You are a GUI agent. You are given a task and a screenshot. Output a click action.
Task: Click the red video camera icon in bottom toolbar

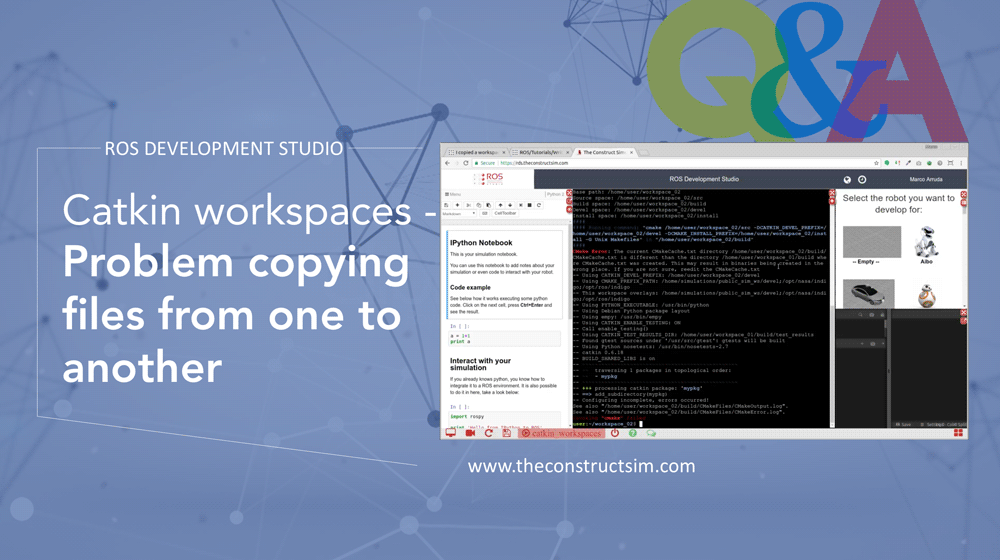(x=471, y=433)
